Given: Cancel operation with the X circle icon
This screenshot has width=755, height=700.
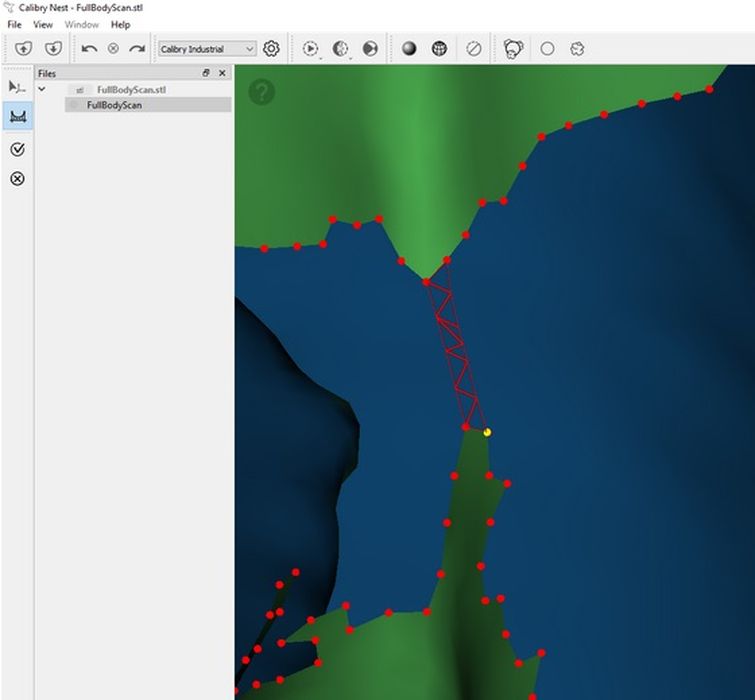Looking at the screenshot, I should pyautogui.click(x=17, y=179).
